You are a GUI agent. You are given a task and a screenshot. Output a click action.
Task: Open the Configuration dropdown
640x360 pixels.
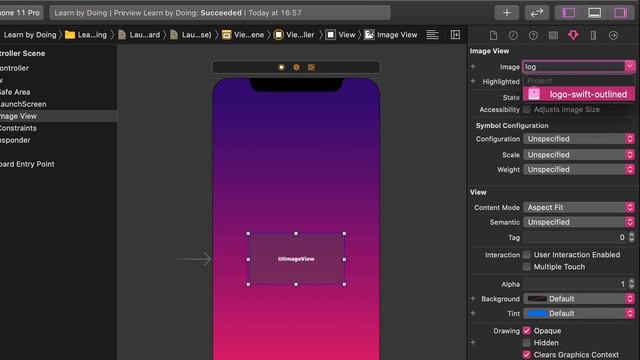tap(579, 139)
